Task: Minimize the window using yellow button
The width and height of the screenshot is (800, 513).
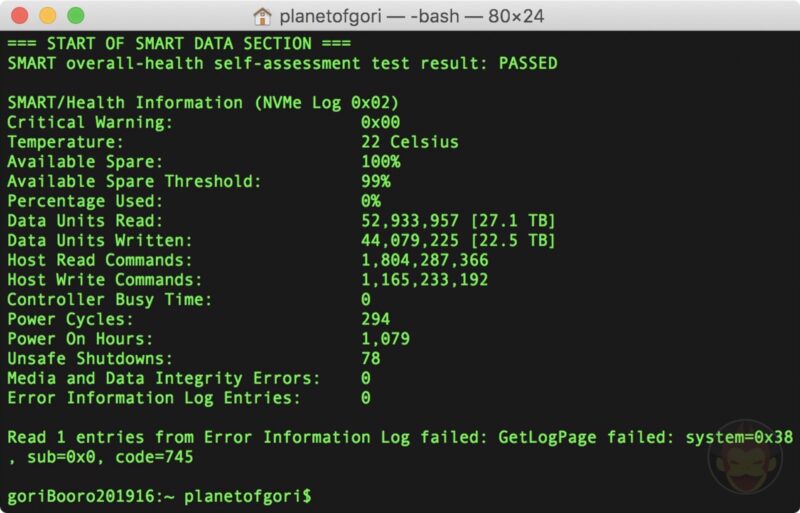Action: (x=47, y=16)
